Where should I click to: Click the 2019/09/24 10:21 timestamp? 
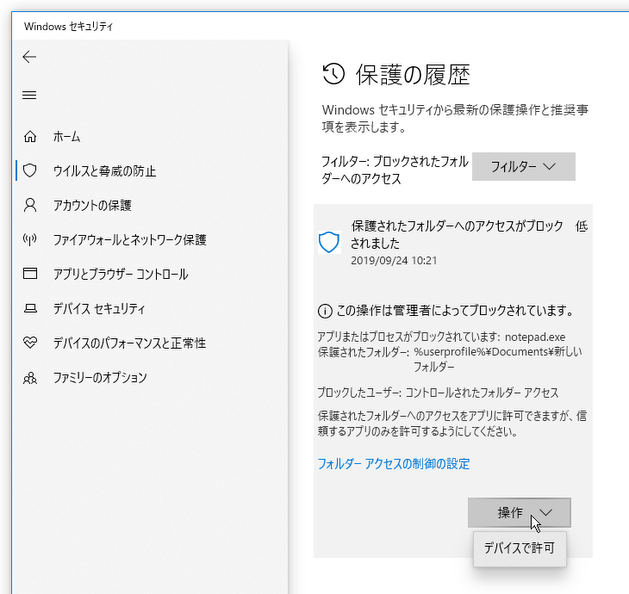point(394,261)
